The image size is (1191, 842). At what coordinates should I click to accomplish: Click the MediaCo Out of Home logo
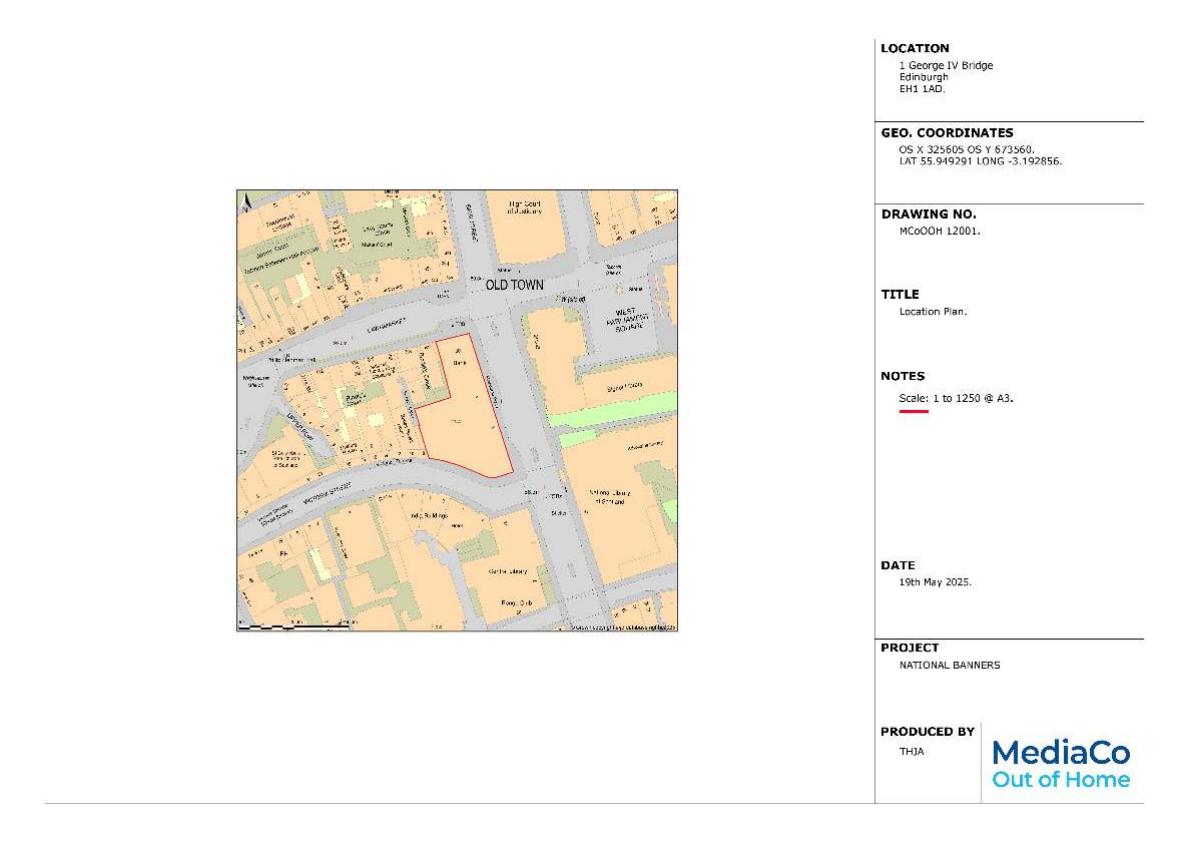(1060, 765)
